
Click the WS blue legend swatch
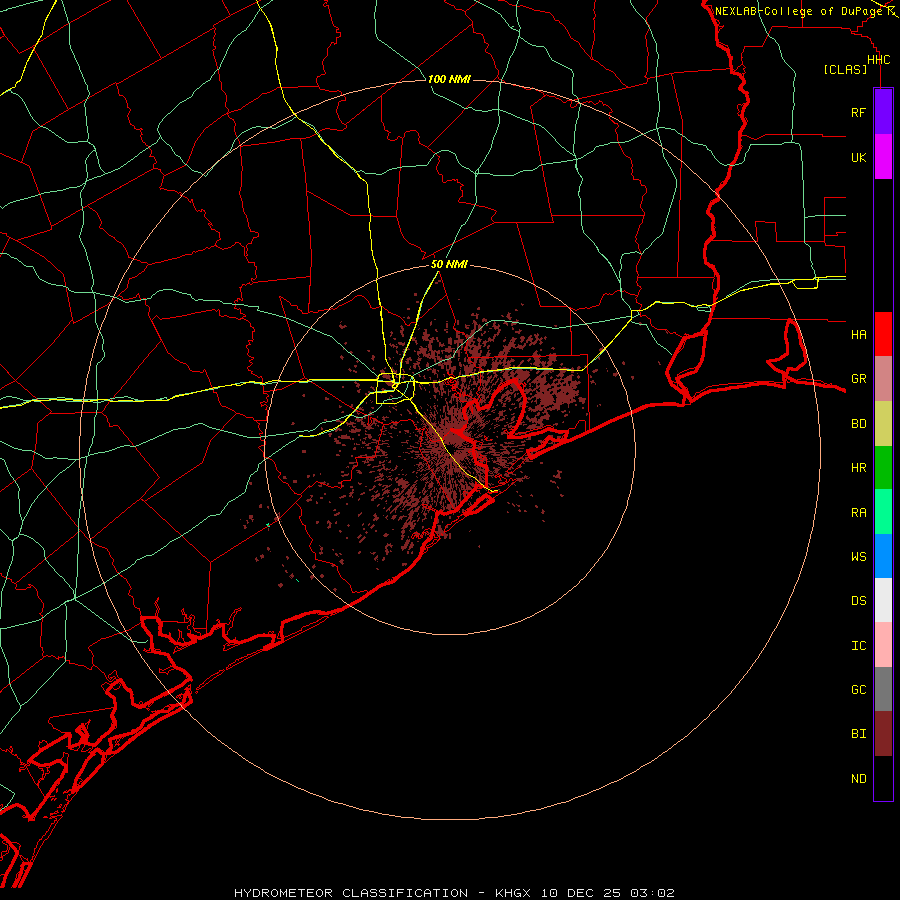click(883, 556)
